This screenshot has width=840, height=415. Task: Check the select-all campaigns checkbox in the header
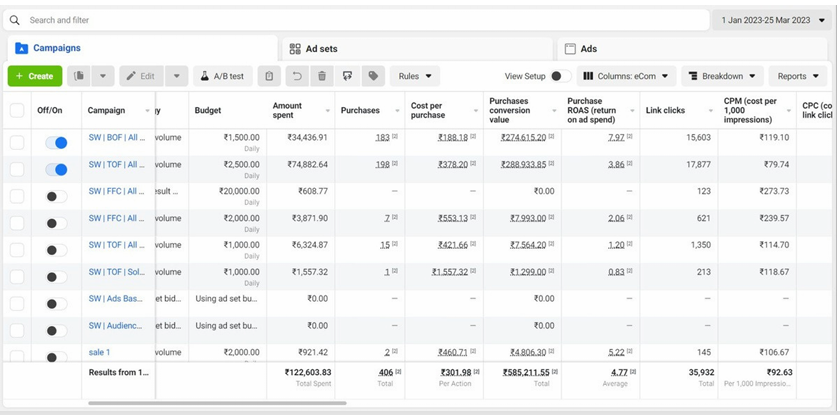[x=17, y=110]
